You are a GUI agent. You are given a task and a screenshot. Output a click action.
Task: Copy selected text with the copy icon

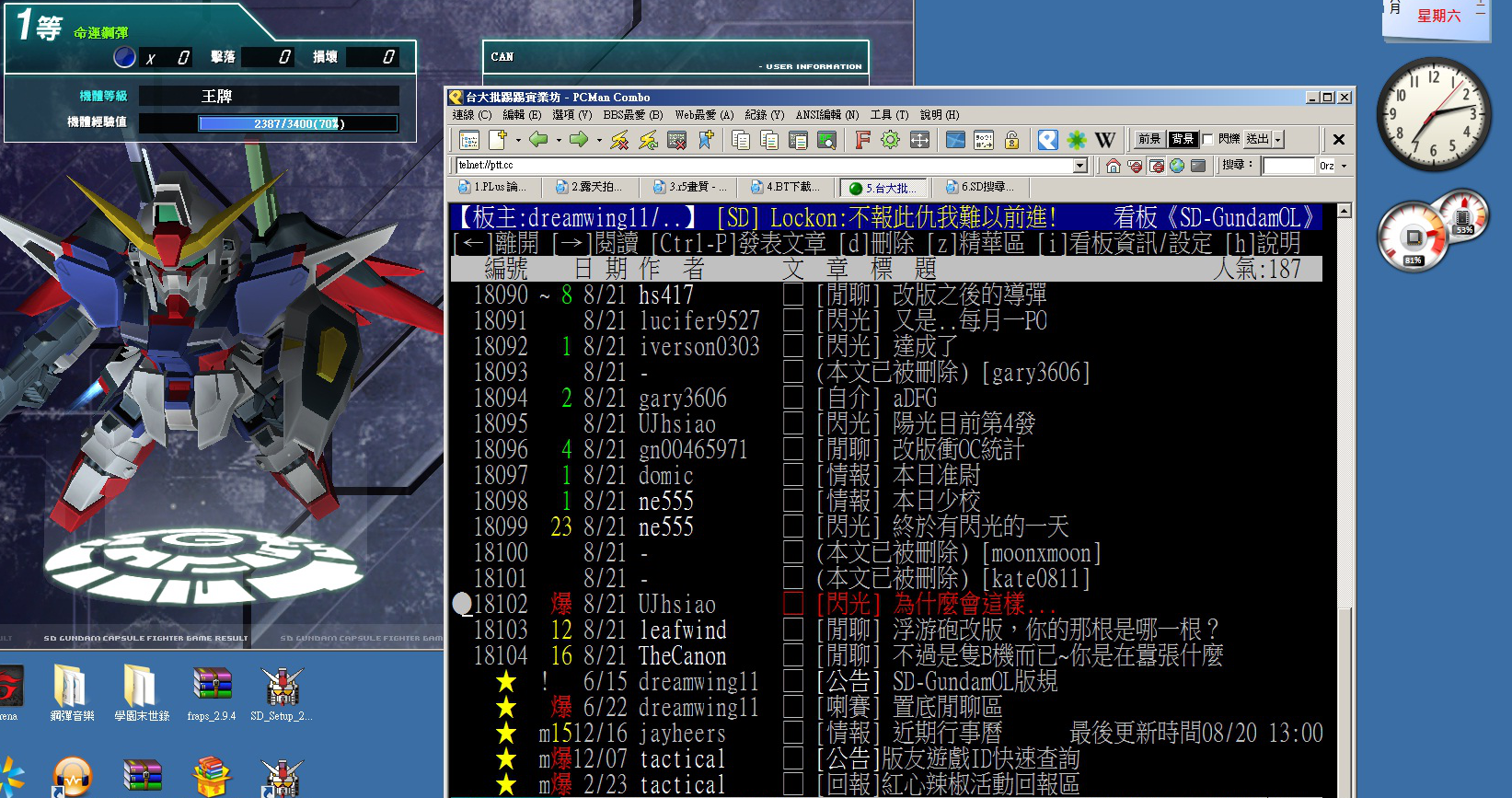[x=741, y=140]
